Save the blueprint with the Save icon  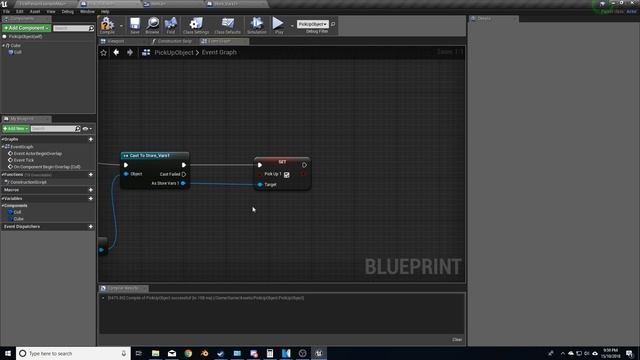pyautogui.click(x=135, y=25)
